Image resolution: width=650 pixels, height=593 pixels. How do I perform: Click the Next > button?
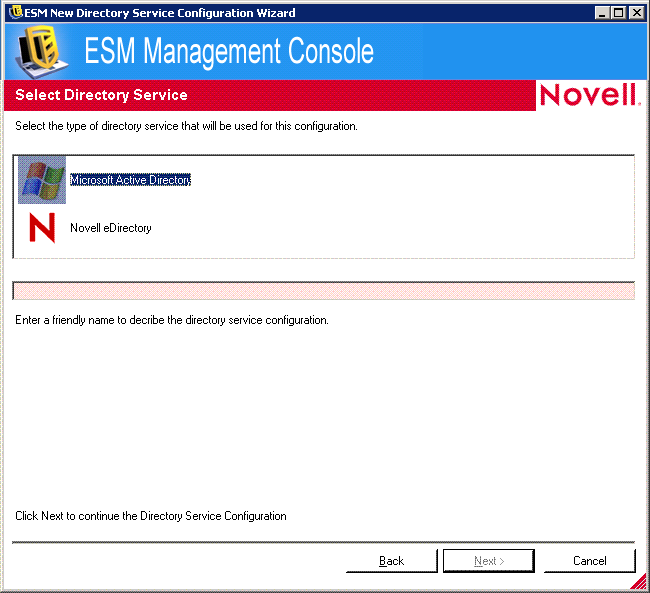tap(489, 561)
